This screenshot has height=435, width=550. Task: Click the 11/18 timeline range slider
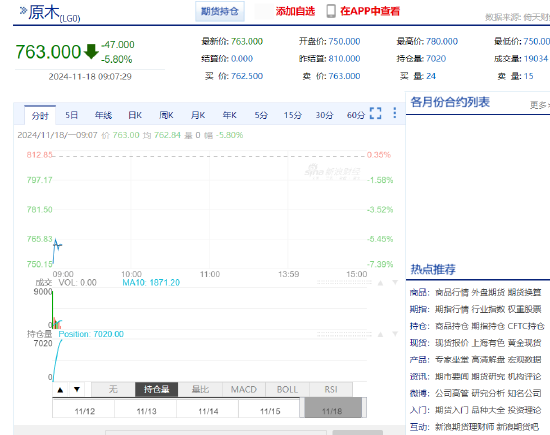(x=333, y=408)
